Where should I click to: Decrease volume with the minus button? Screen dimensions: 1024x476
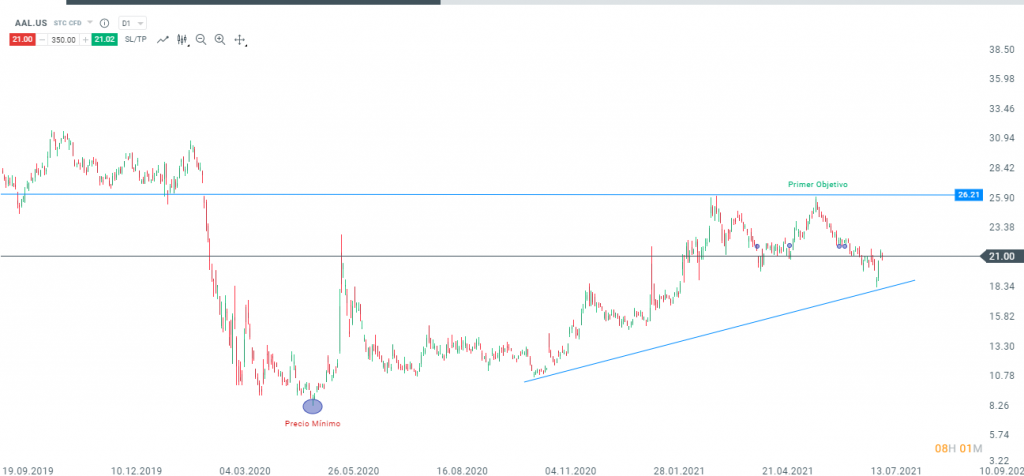tap(42, 40)
